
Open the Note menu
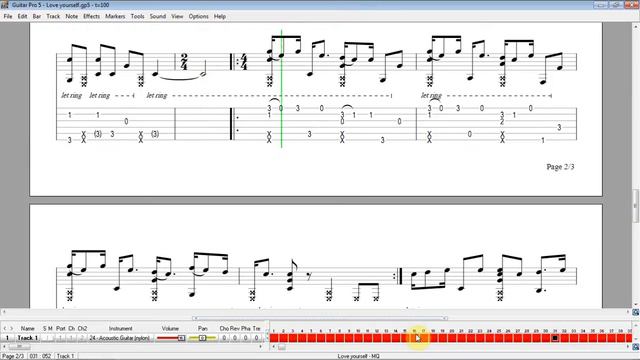pos(71,16)
